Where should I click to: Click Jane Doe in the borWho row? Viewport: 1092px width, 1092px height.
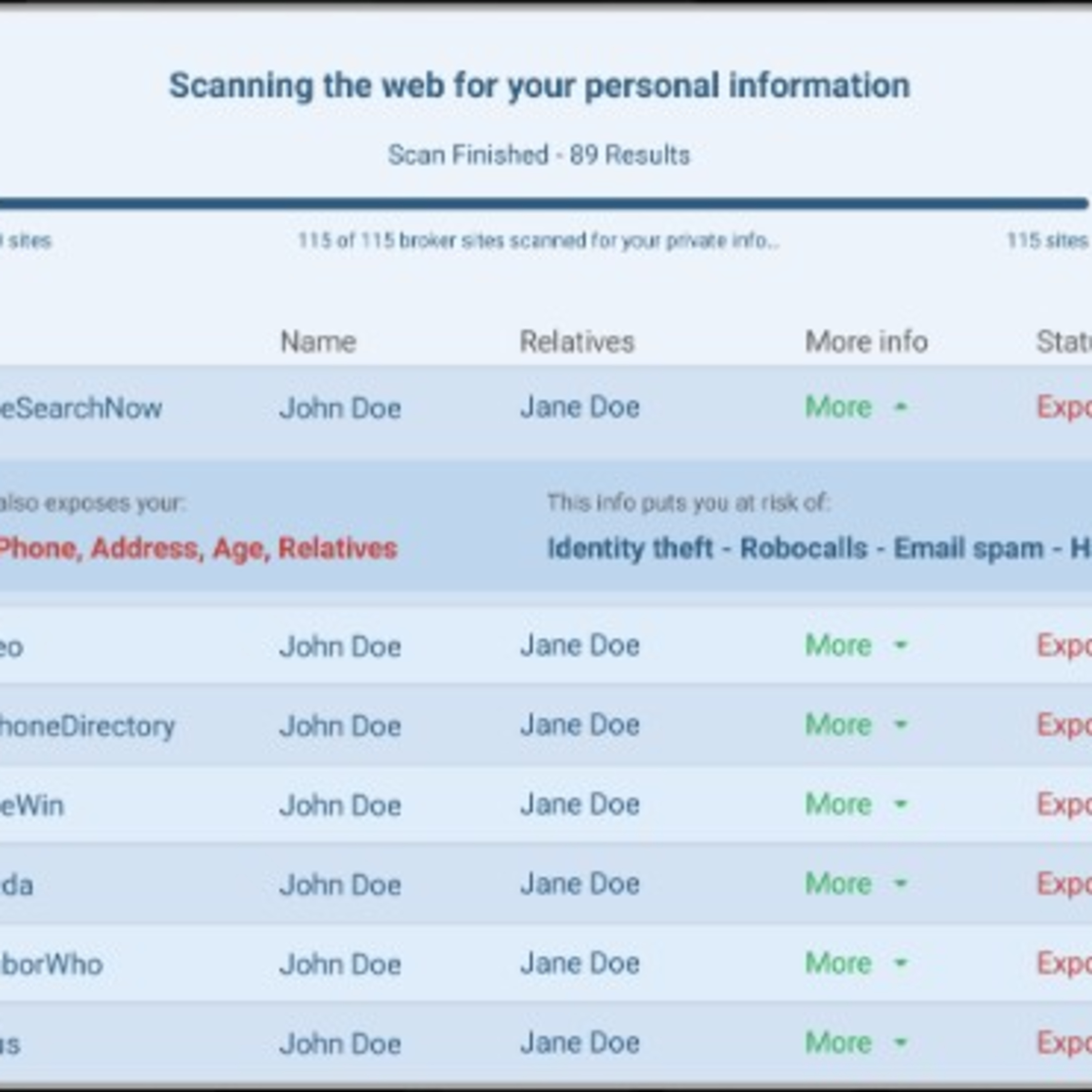coord(580,963)
